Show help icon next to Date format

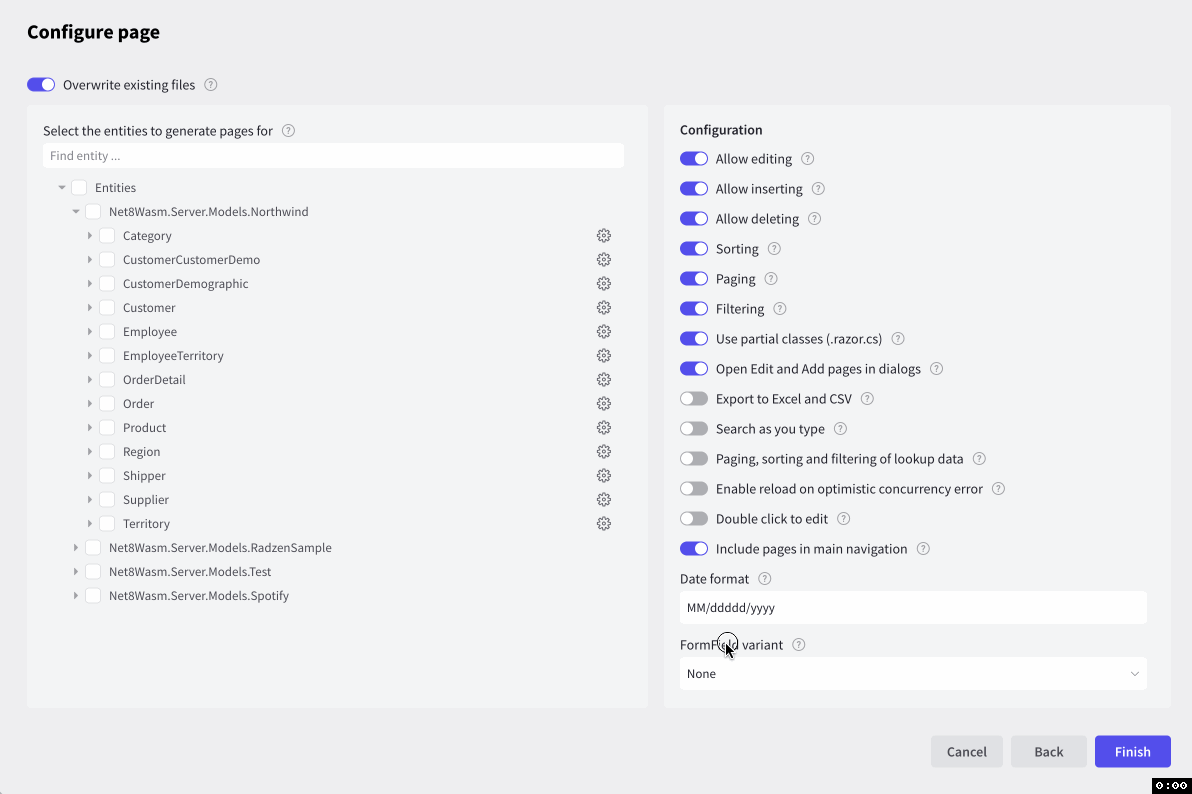click(765, 579)
